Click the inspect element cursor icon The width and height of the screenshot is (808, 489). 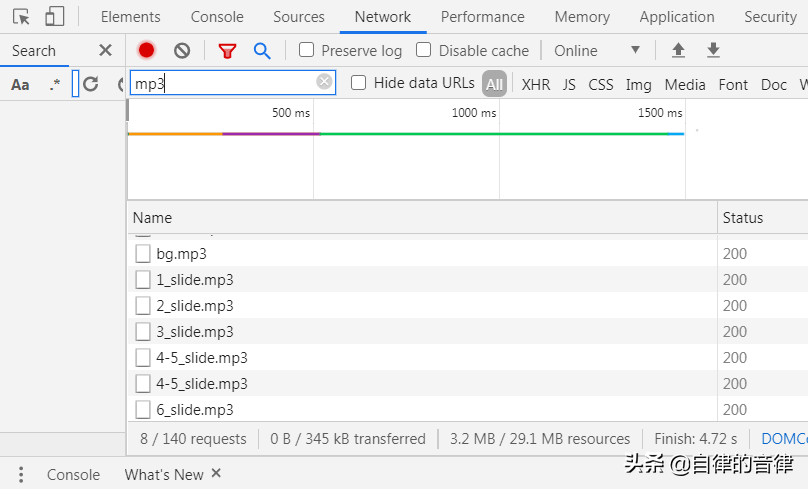coord(22,17)
